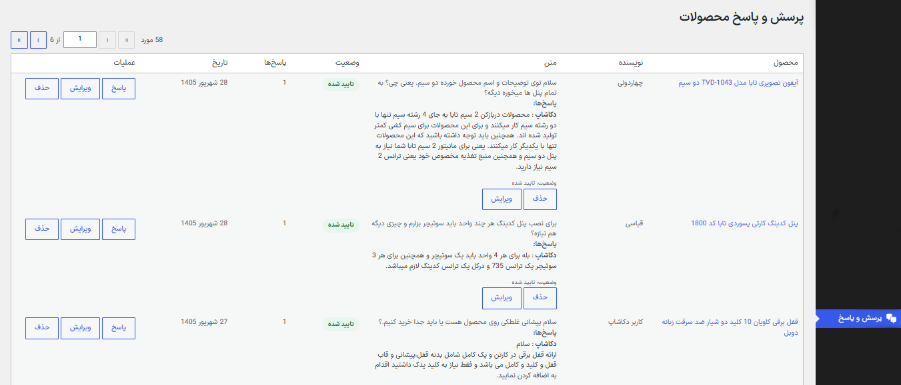The width and height of the screenshot is (901, 385).
Task: Click پاسخ button in چهاردولی question row
Action: click(119, 88)
